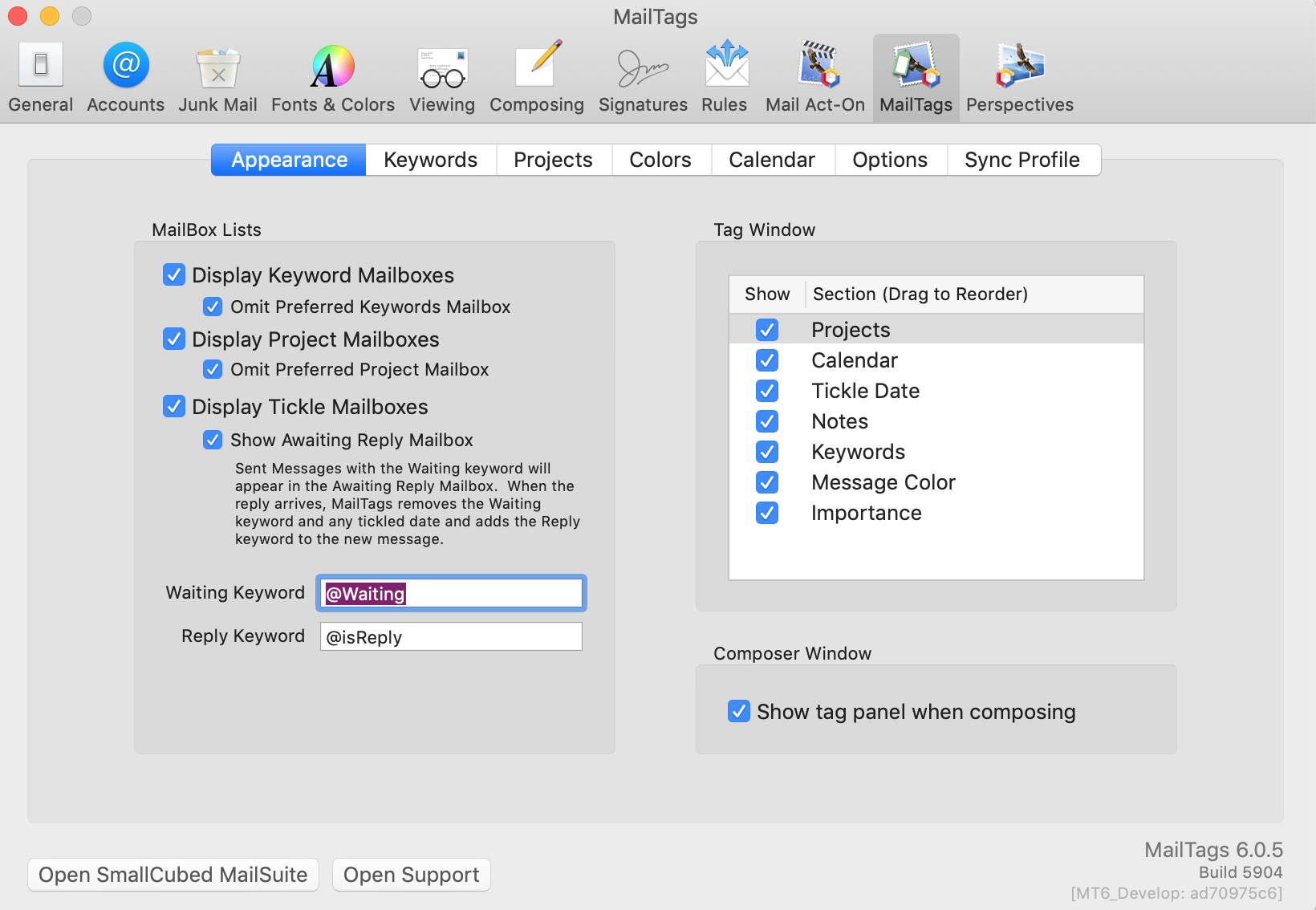Viewport: 1316px width, 910px height.
Task: Open the Rules preferences
Action: 724,76
